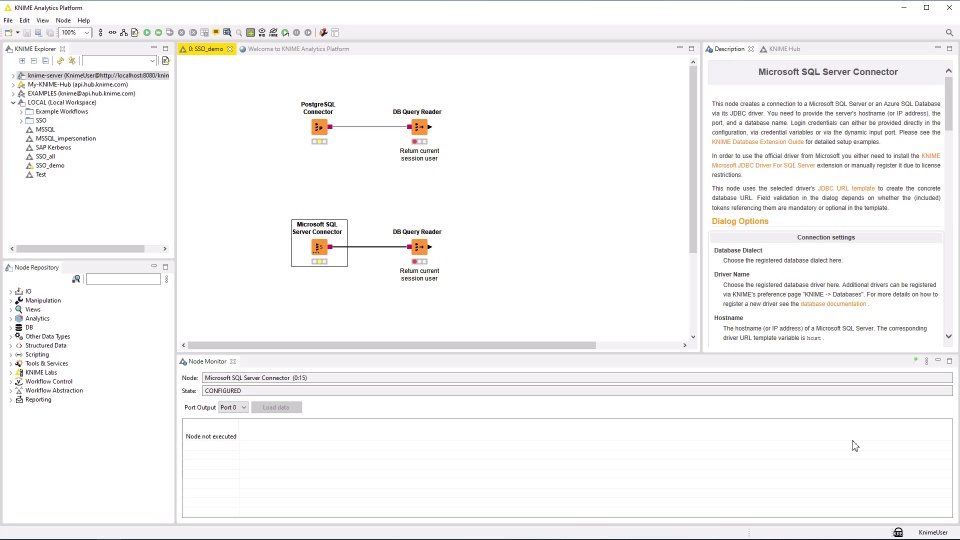Click the Node Repository fuzzy search icon
The height and width of the screenshot is (540, 960).
[76, 279]
